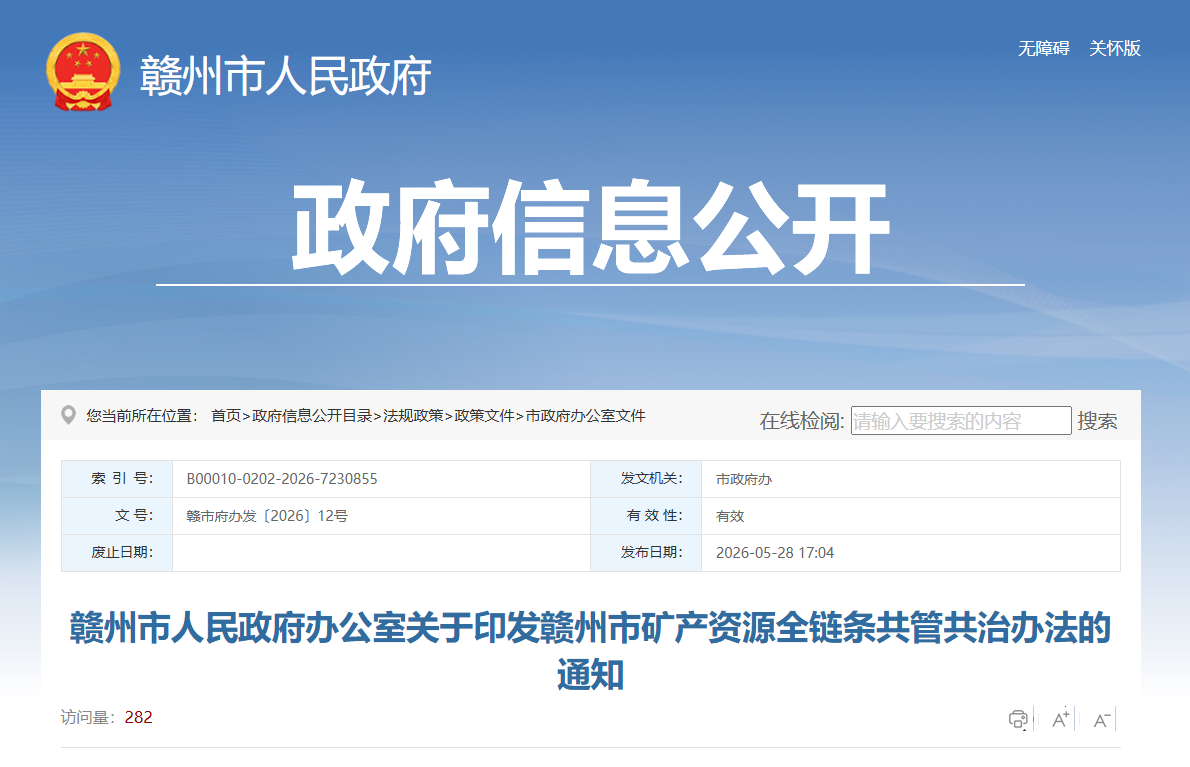Click the visit count 282
This screenshot has height=767, width=1190.
coord(139,718)
